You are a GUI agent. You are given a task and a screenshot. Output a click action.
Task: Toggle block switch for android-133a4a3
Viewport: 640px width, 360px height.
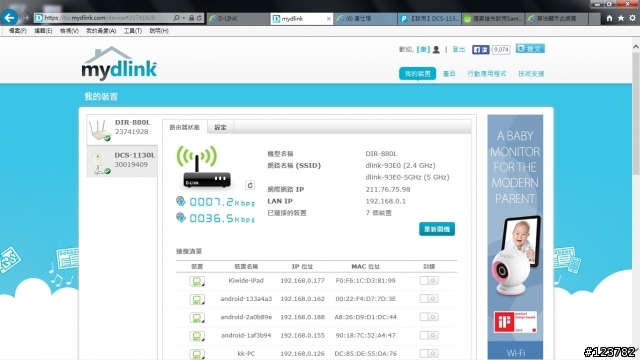click(x=429, y=299)
